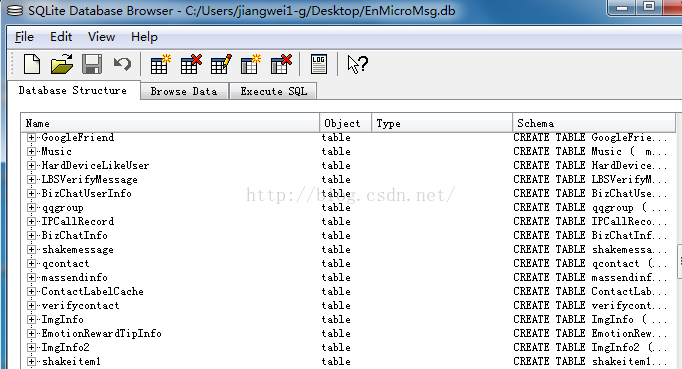Expand the LBSVerifyMessage table node
The width and height of the screenshot is (682, 369).
click(x=31, y=179)
